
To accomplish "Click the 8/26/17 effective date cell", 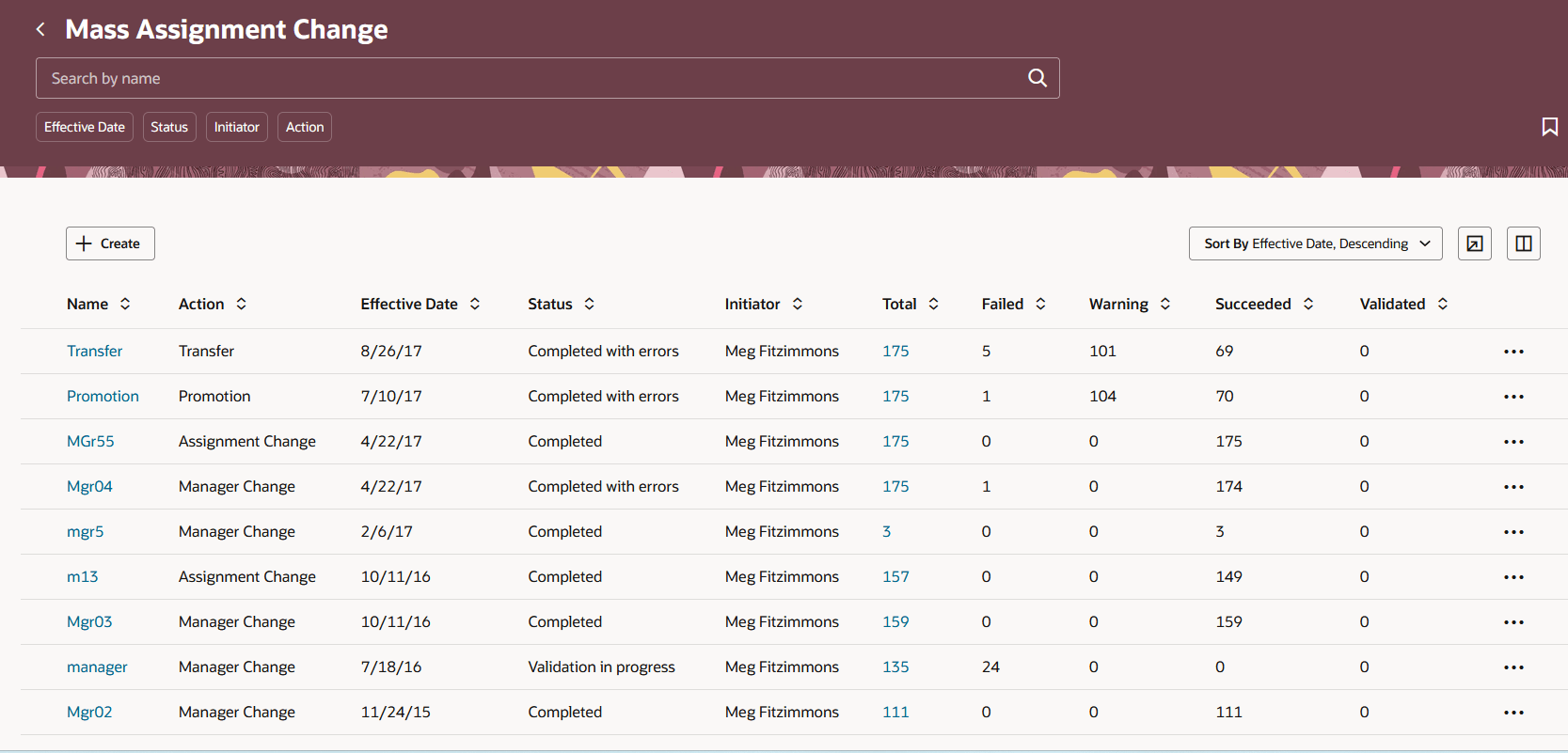I will [391, 351].
